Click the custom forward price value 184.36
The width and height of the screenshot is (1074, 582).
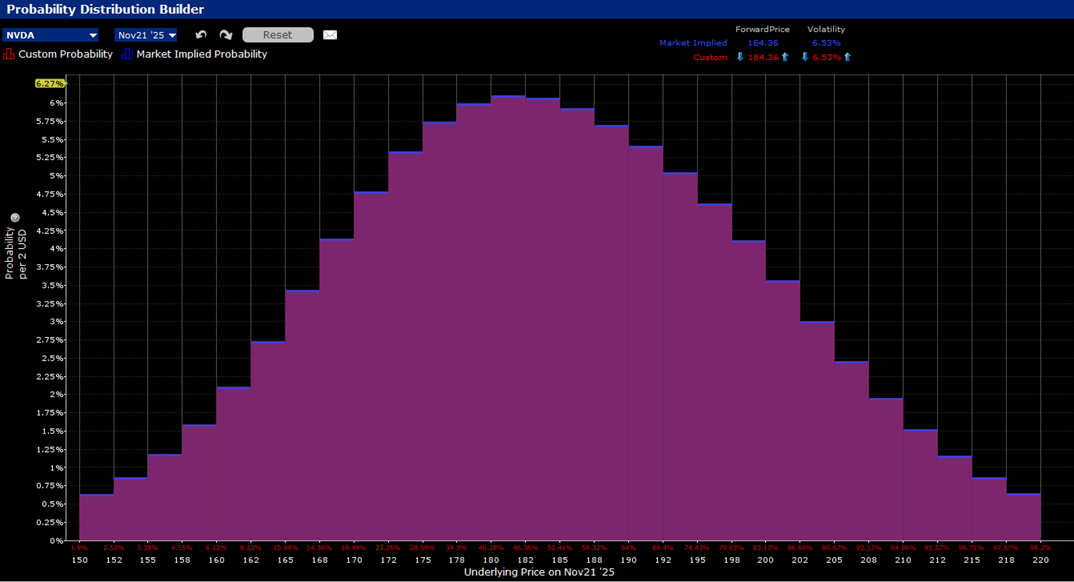tap(763, 57)
